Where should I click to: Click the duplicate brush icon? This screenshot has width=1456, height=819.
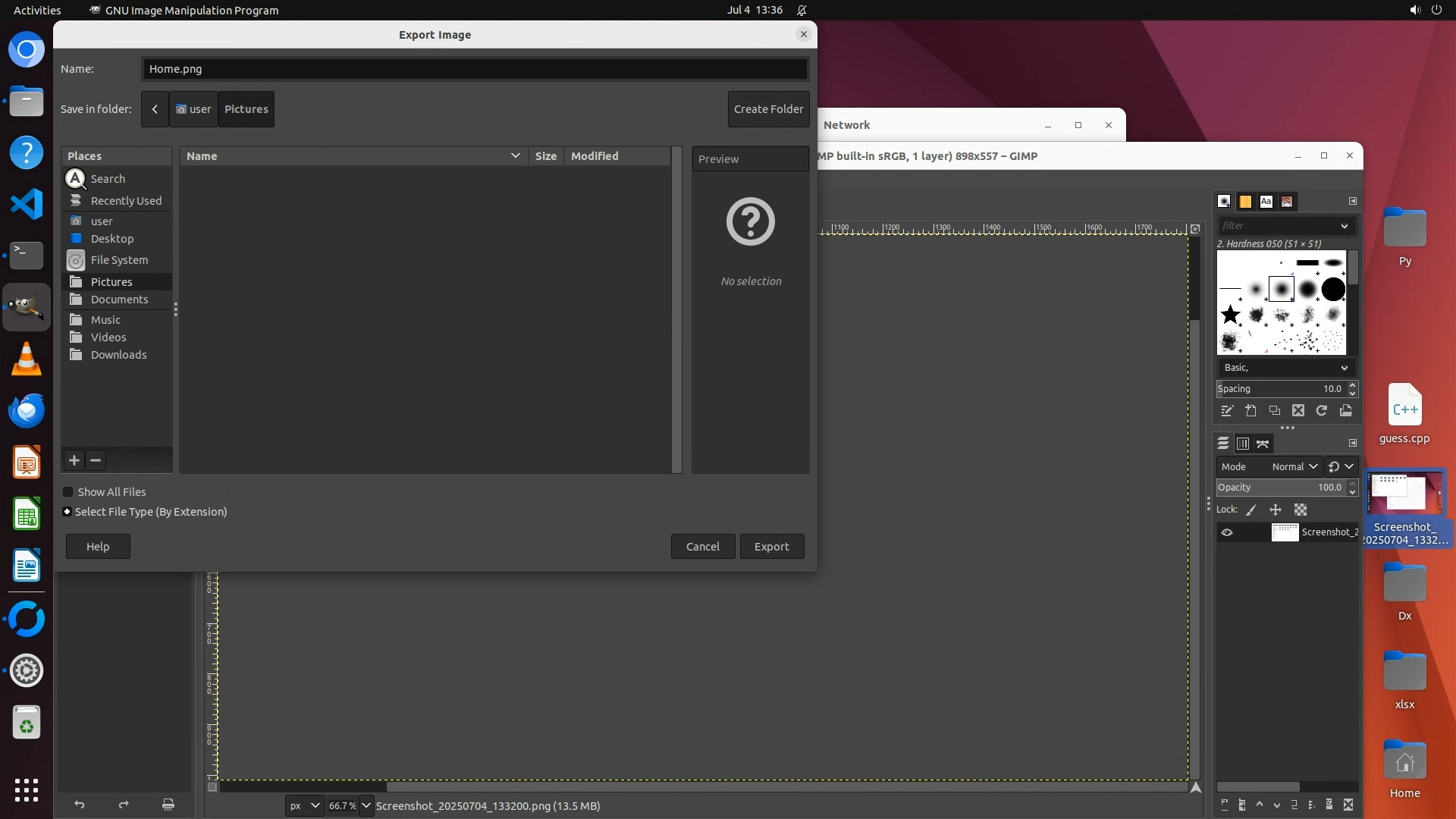[x=1275, y=410]
